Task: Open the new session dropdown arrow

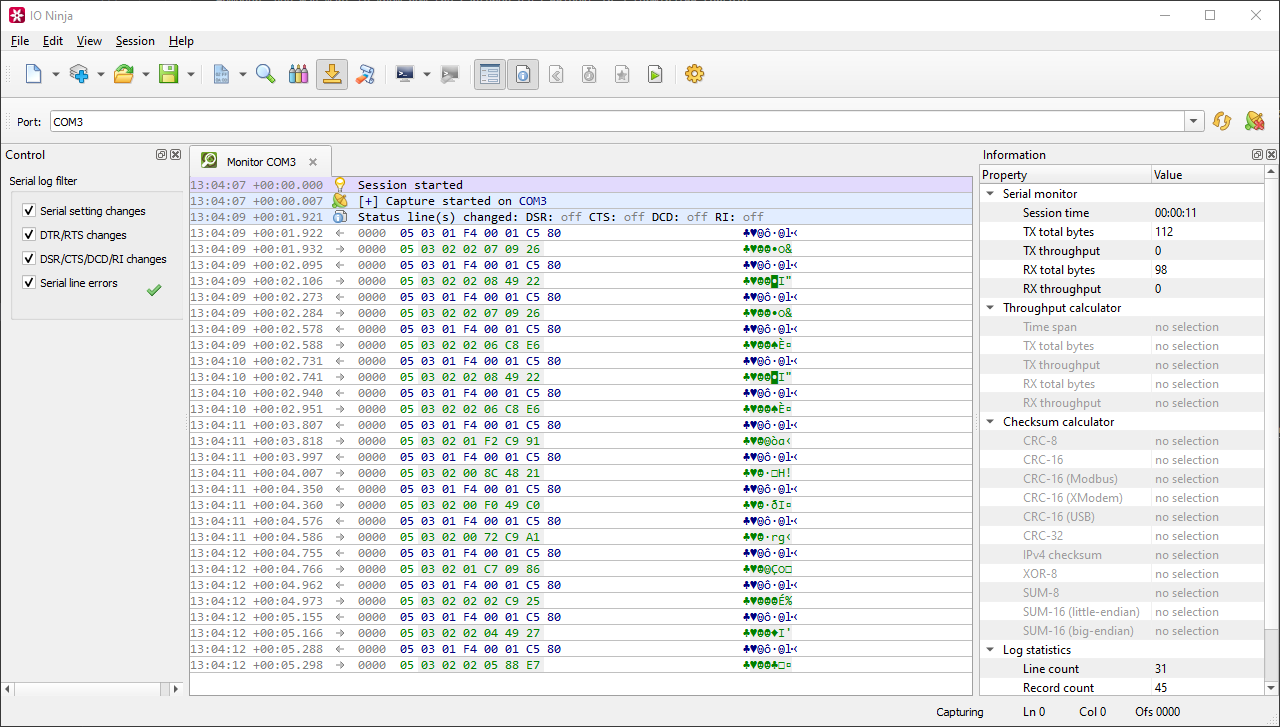Action: pos(55,74)
